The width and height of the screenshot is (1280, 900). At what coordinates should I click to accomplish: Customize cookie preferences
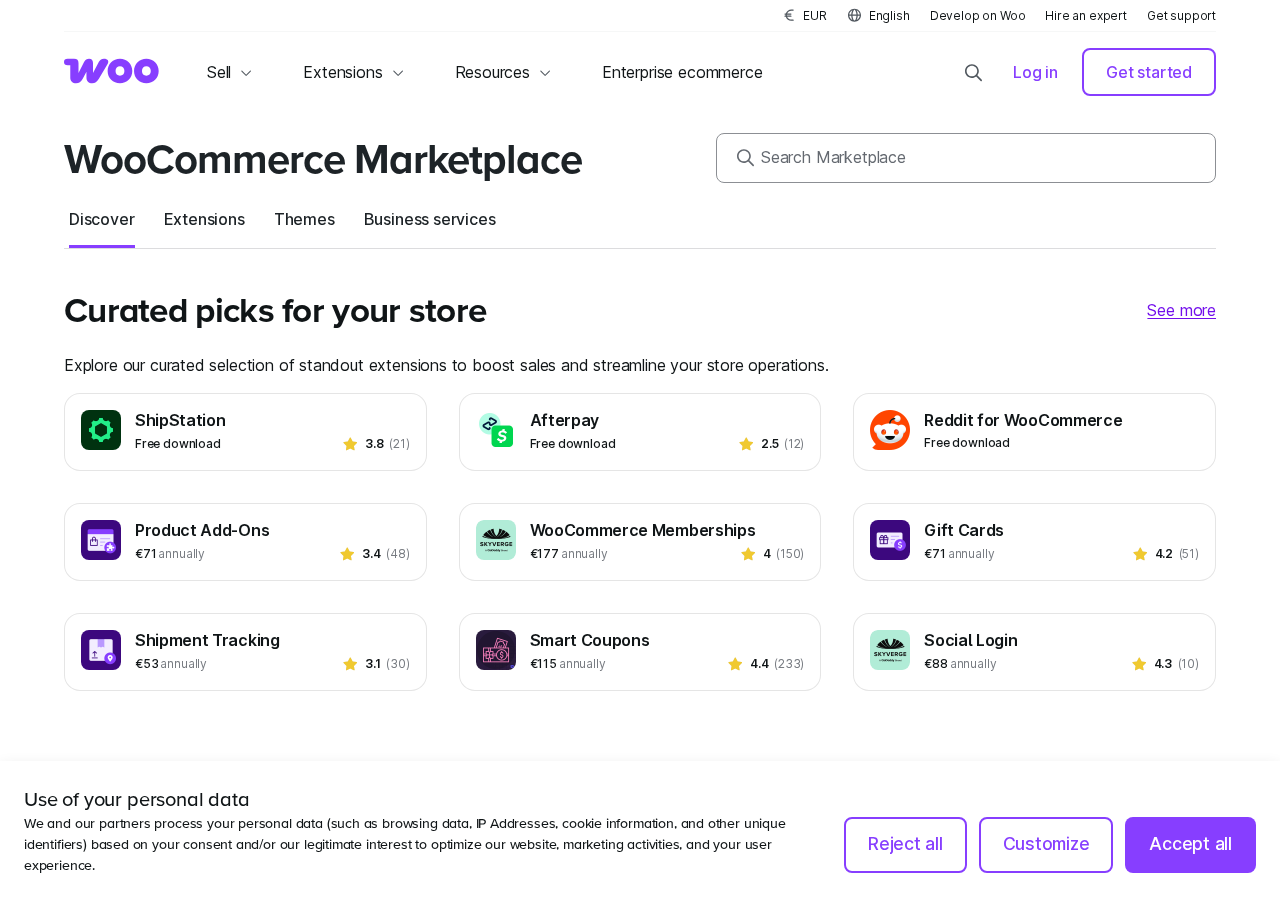(1046, 844)
